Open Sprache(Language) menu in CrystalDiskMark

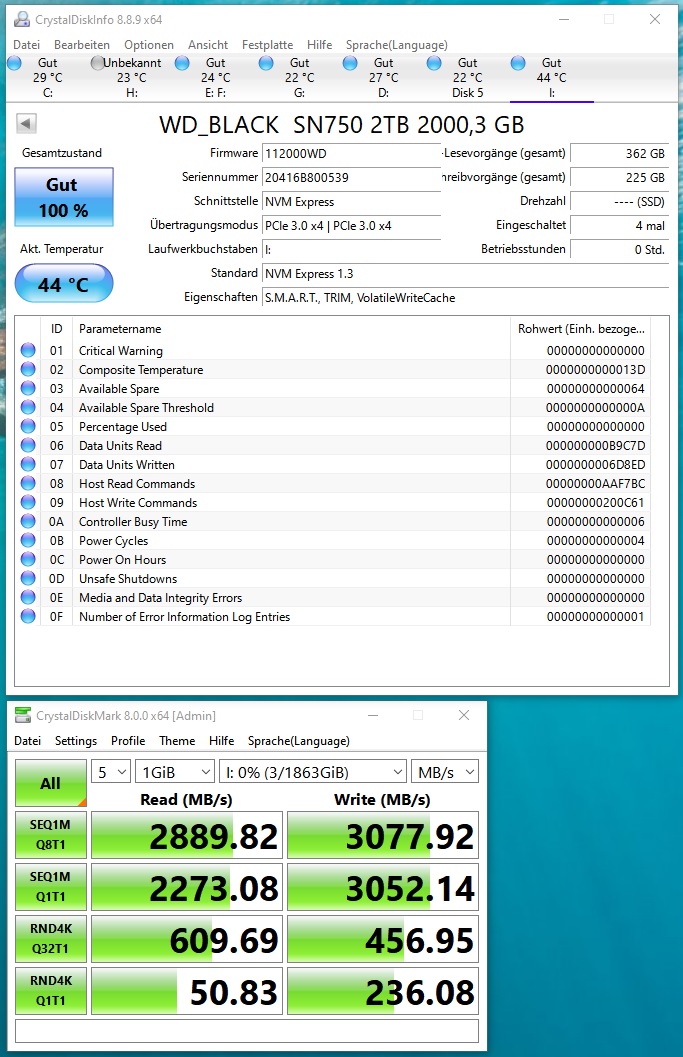[x=299, y=740]
